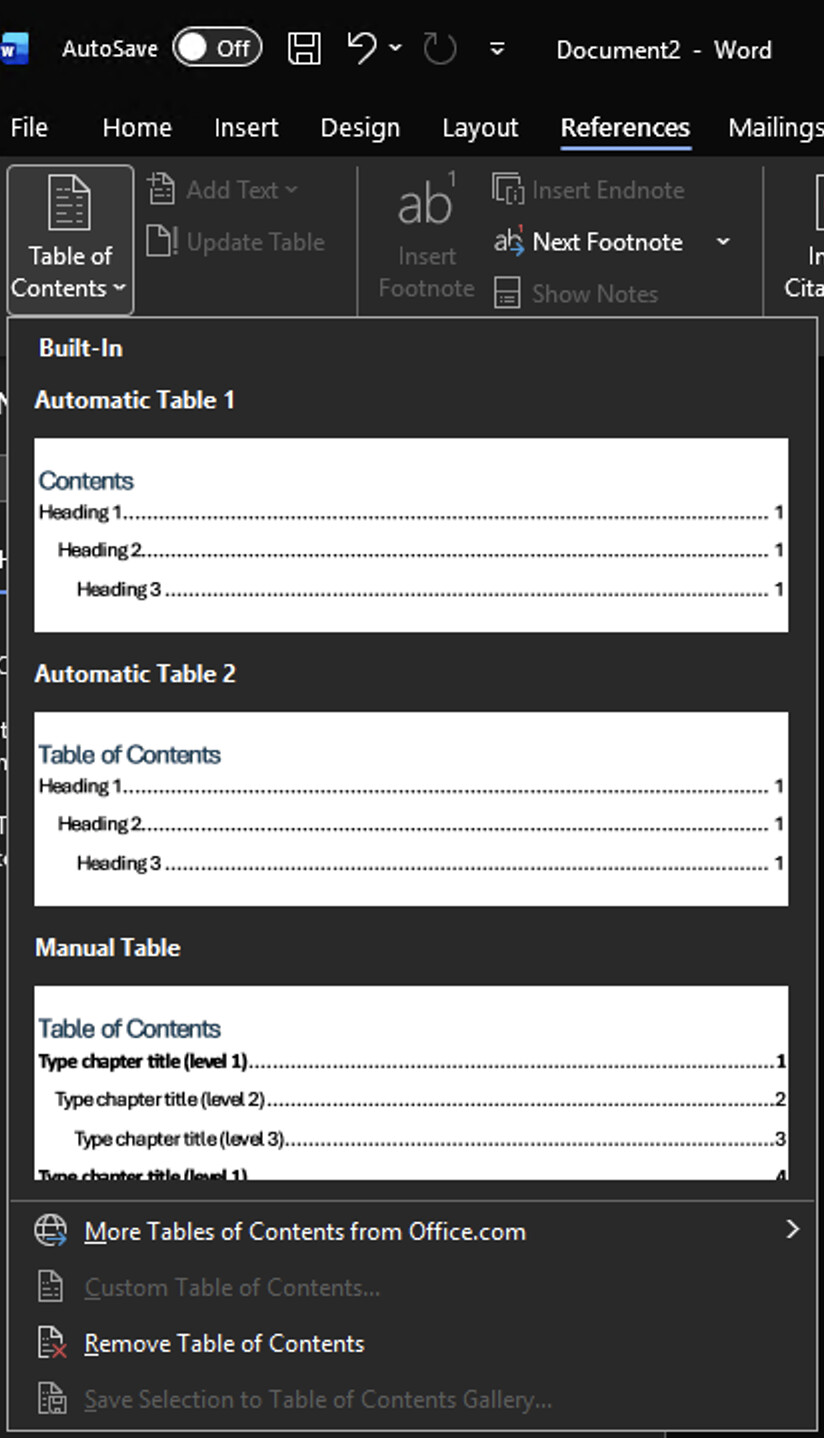Open the Next Footnote dropdown arrow
The width and height of the screenshot is (824, 1438).
point(723,242)
